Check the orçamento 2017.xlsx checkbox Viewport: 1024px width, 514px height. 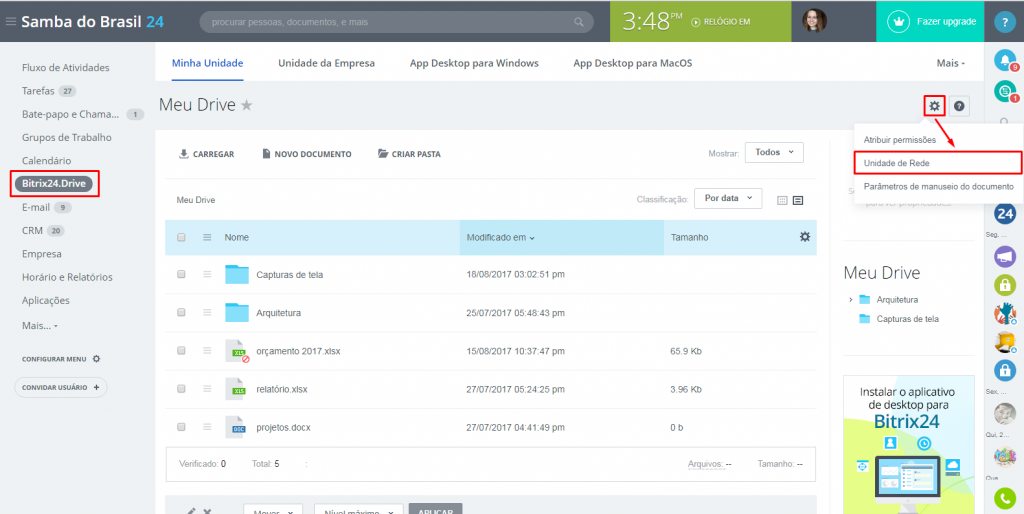(x=182, y=351)
